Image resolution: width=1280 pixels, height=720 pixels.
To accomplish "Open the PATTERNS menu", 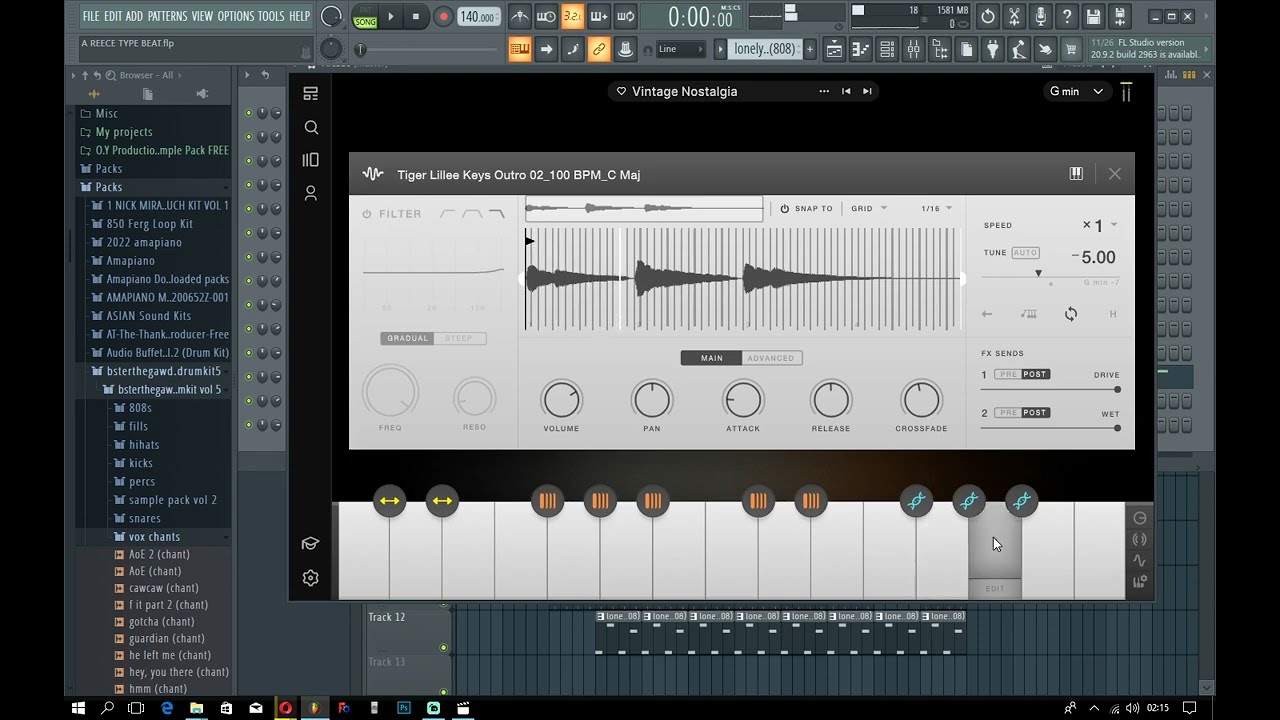I will [167, 16].
